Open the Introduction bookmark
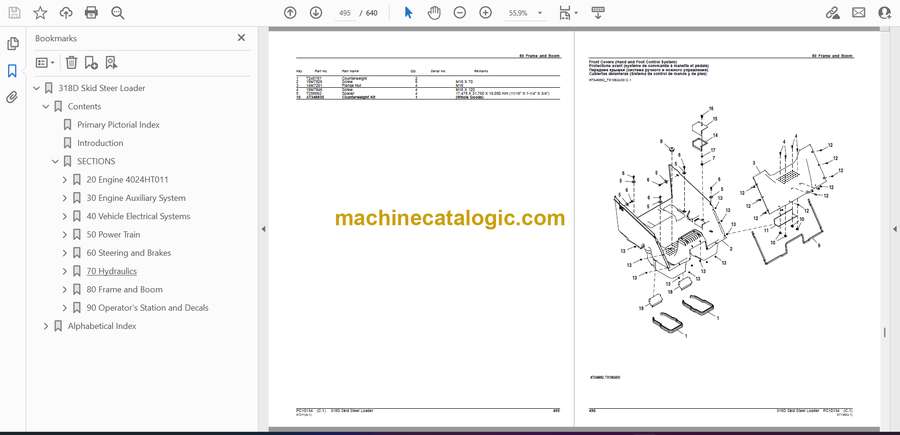Screen dimensions: 900x435 tap(100, 143)
